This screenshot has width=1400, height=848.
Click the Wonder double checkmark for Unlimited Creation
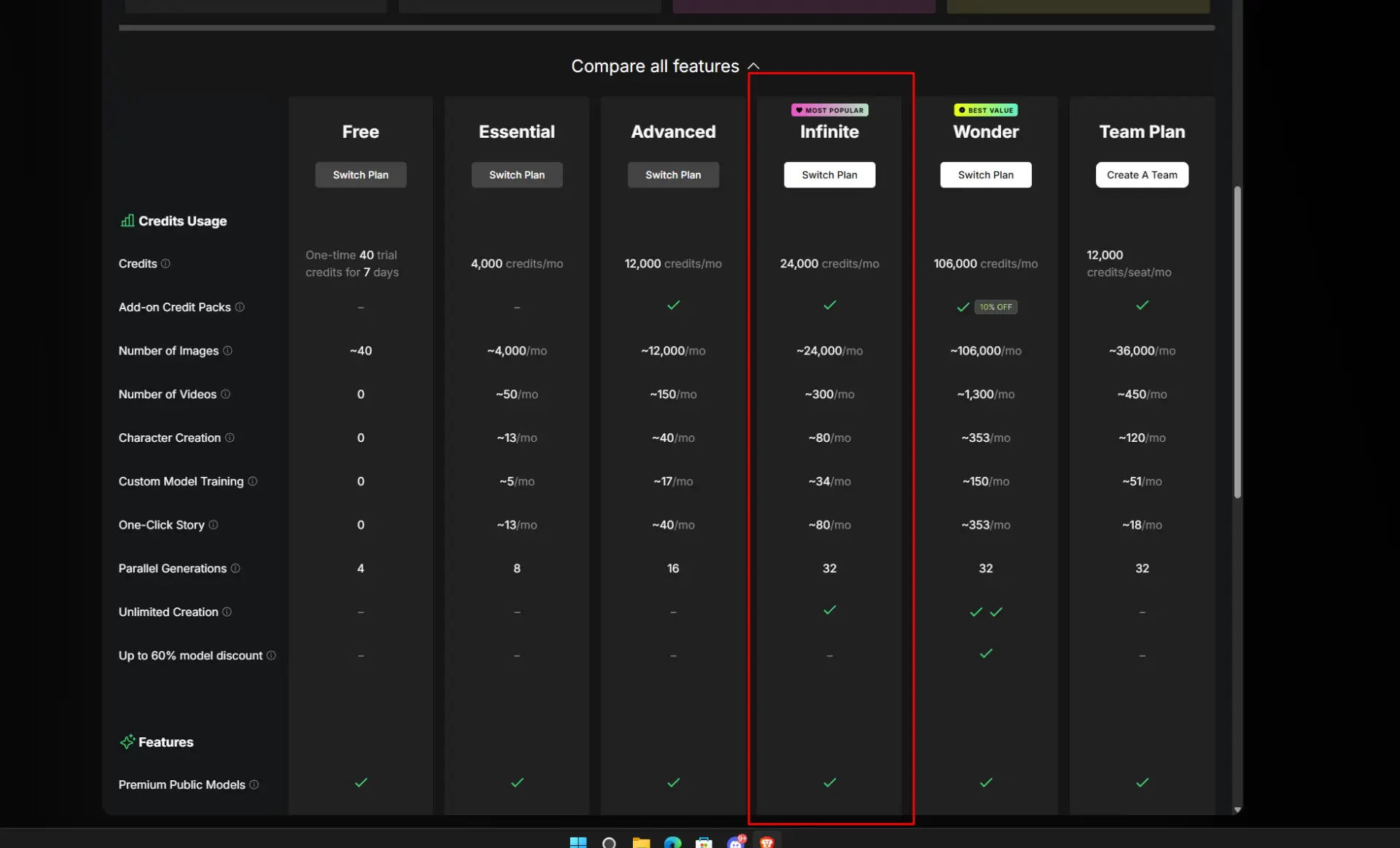pos(986,612)
